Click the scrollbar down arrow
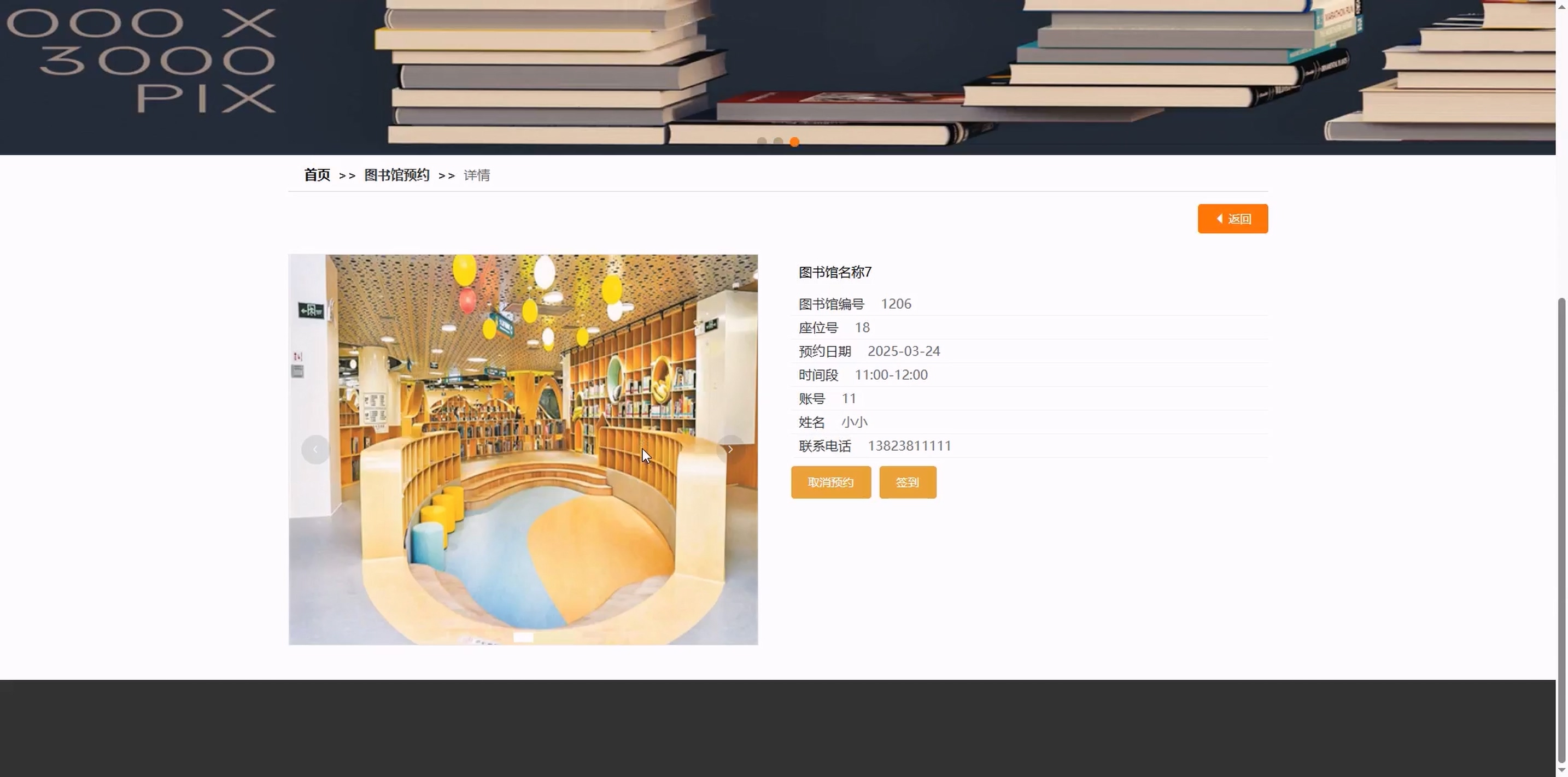The height and width of the screenshot is (777, 1568). point(1561,770)
